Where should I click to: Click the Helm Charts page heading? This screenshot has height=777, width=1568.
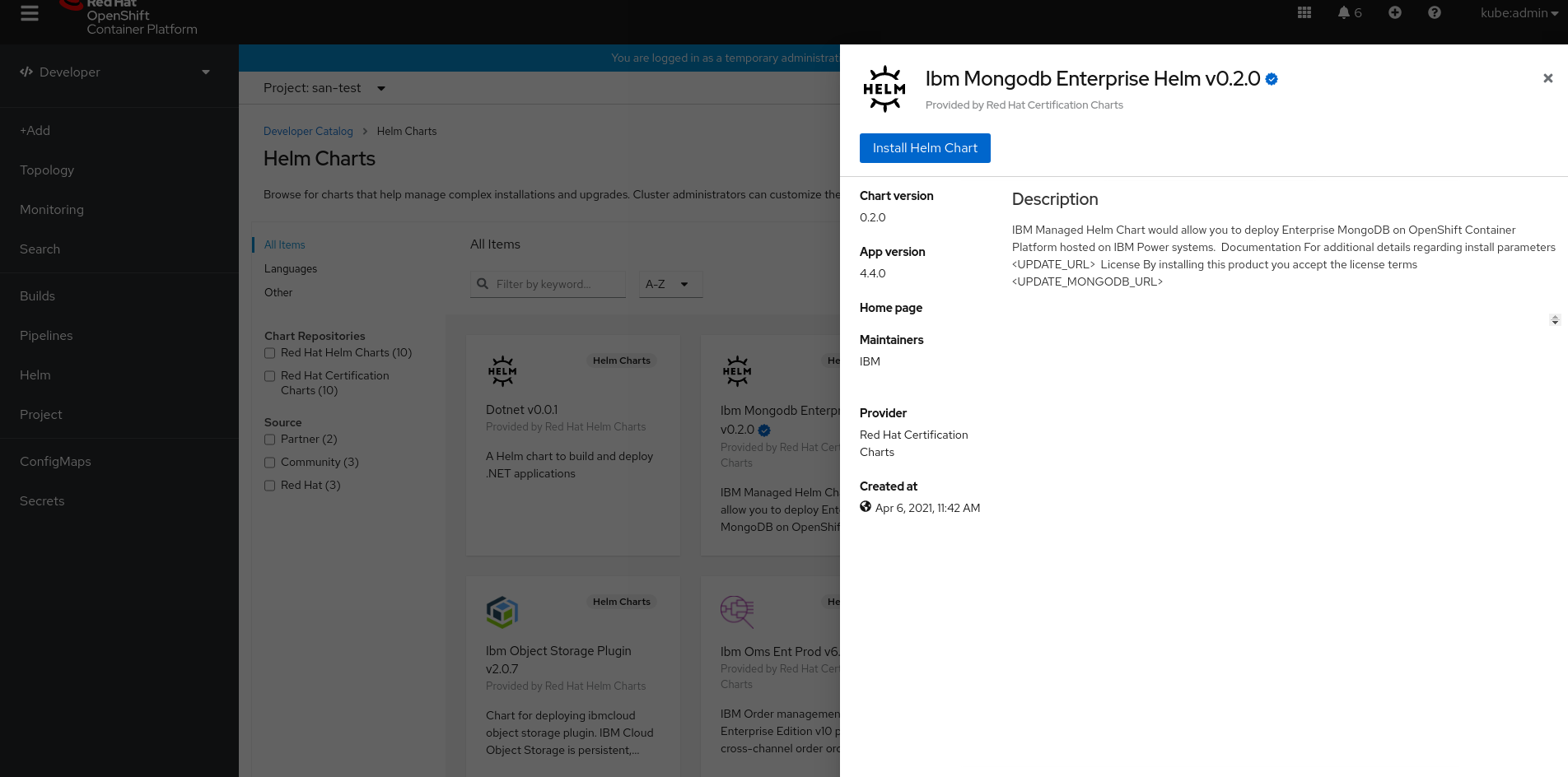[x=320, y=159]
